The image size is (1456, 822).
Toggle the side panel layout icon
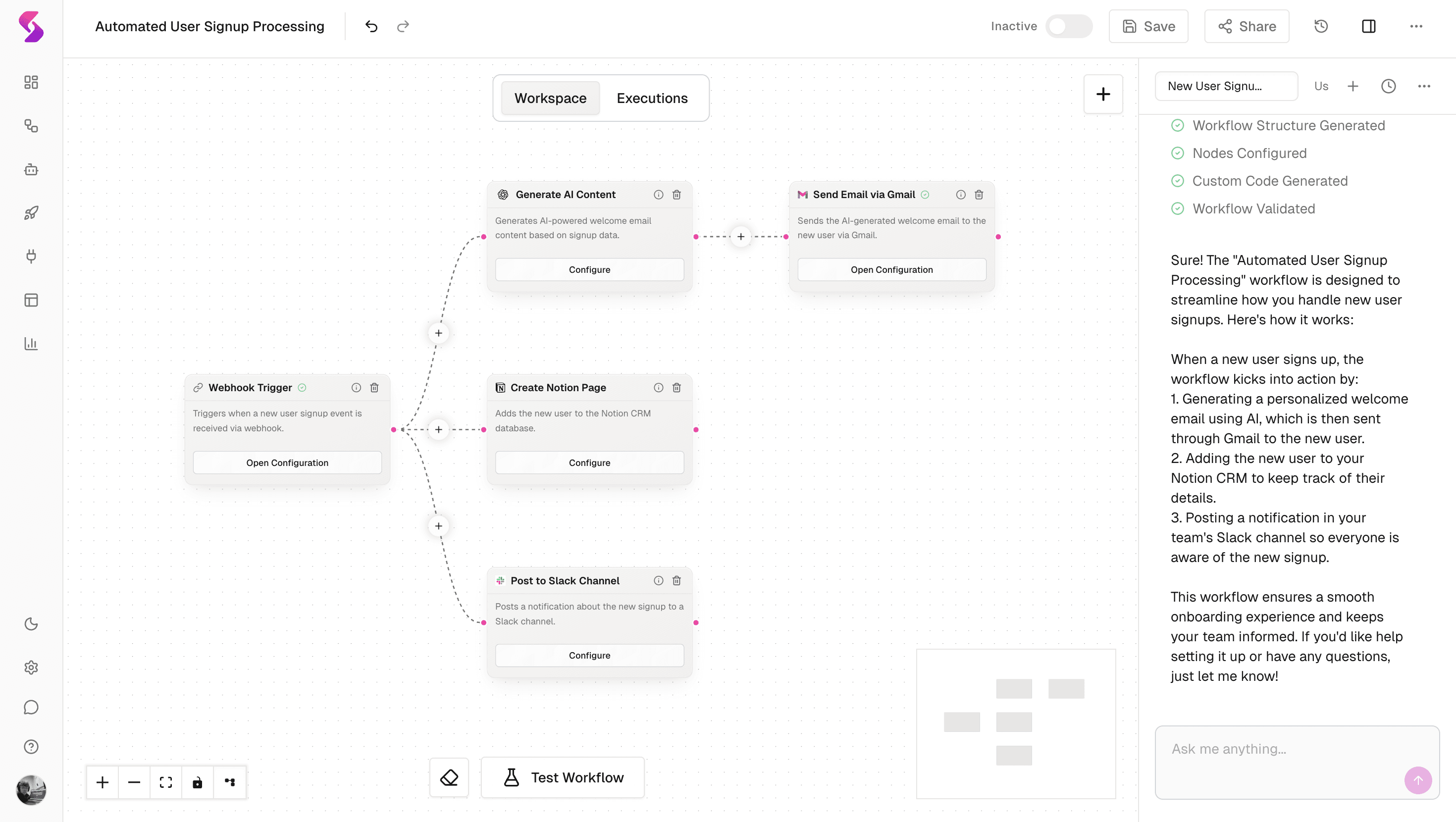1368,26
